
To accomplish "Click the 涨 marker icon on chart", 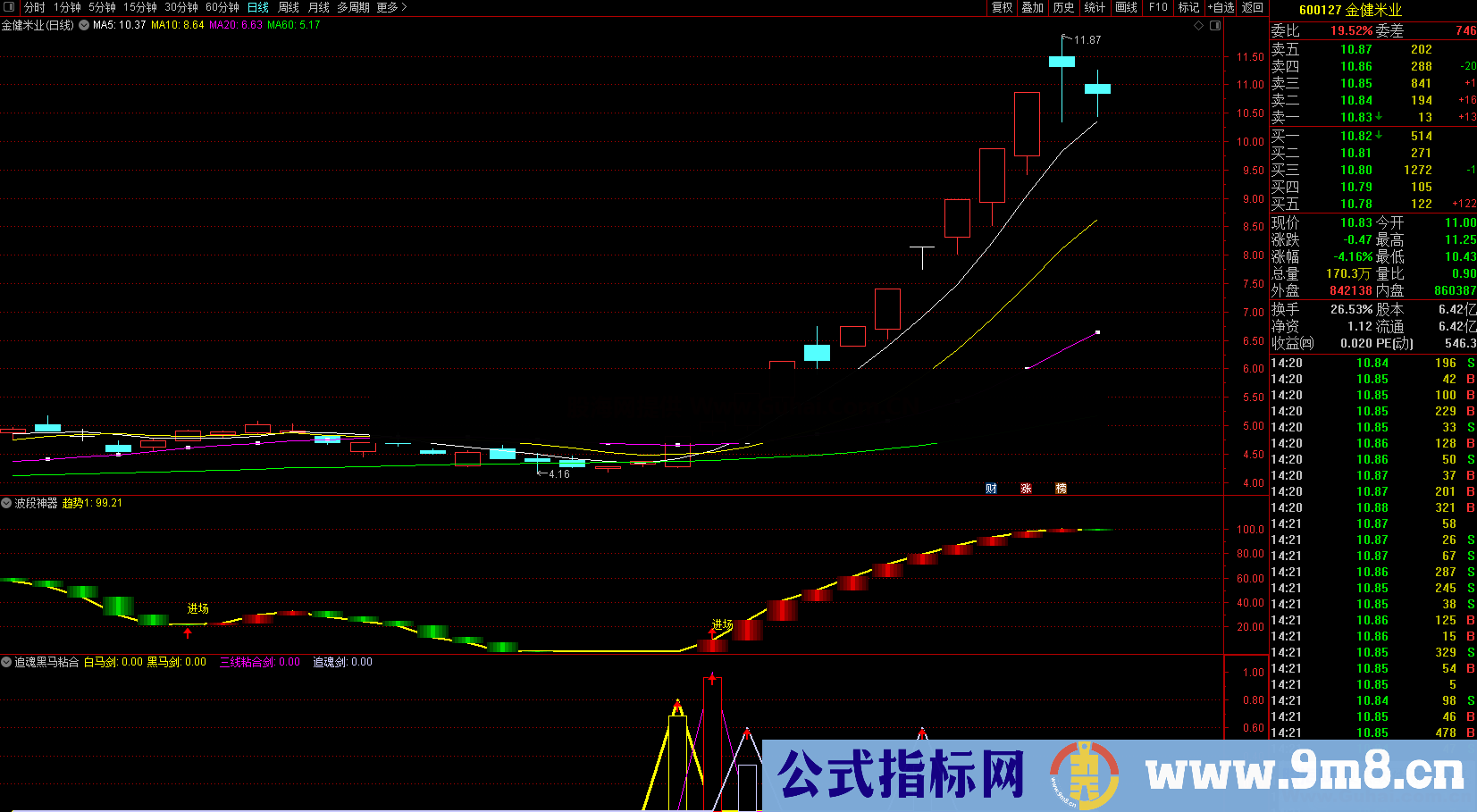I will [1026, 489].
